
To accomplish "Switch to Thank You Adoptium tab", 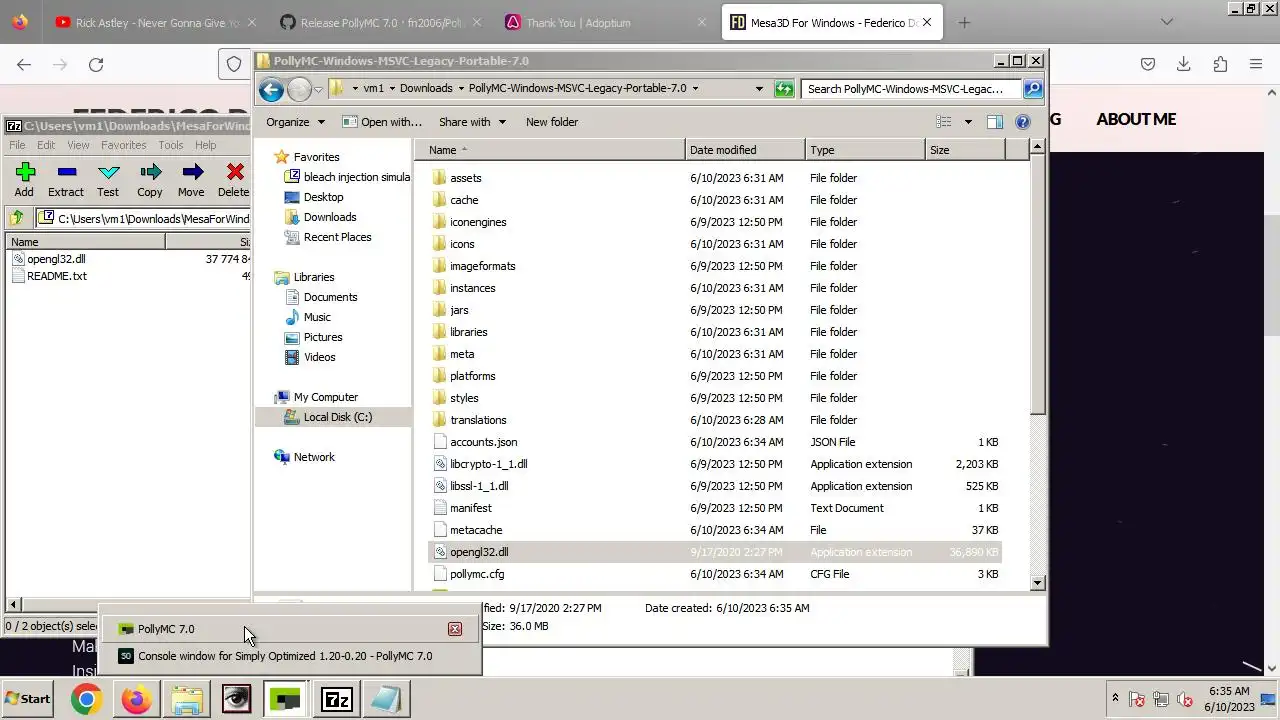I will [x=605, y=22].
